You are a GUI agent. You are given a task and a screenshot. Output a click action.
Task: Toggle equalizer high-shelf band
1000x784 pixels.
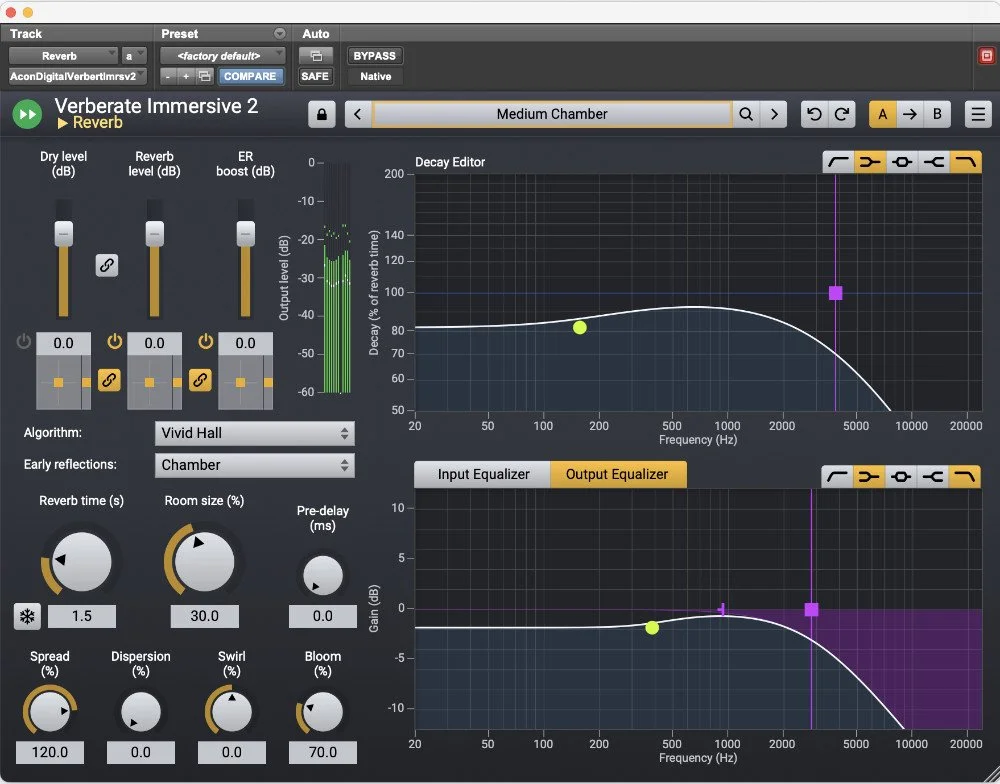932,477
